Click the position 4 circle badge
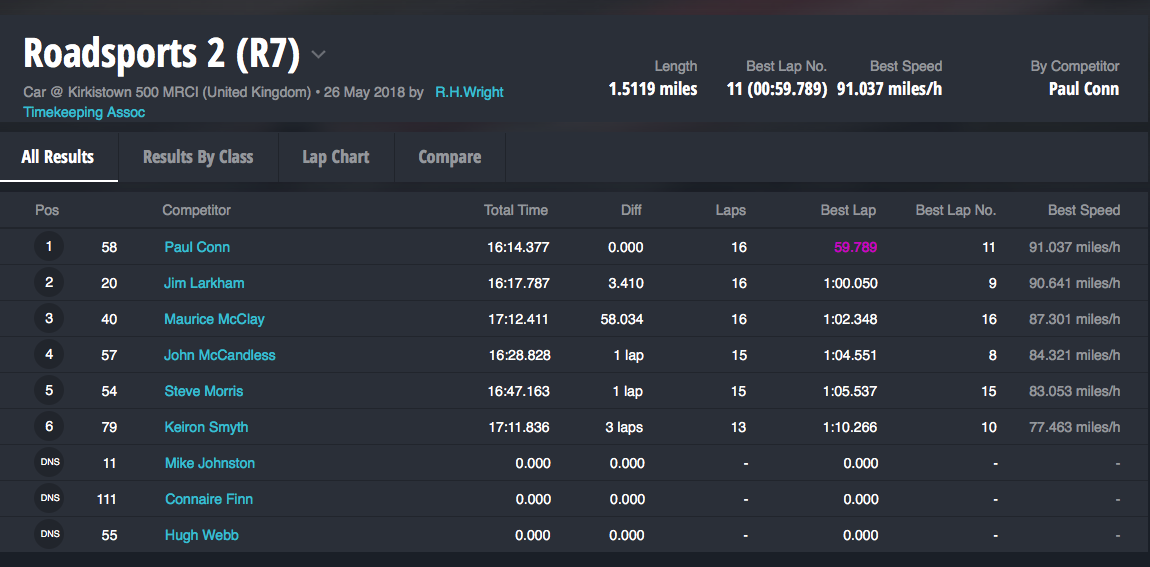Viewport: 1150px width, 567px height. tap(49, 355)
